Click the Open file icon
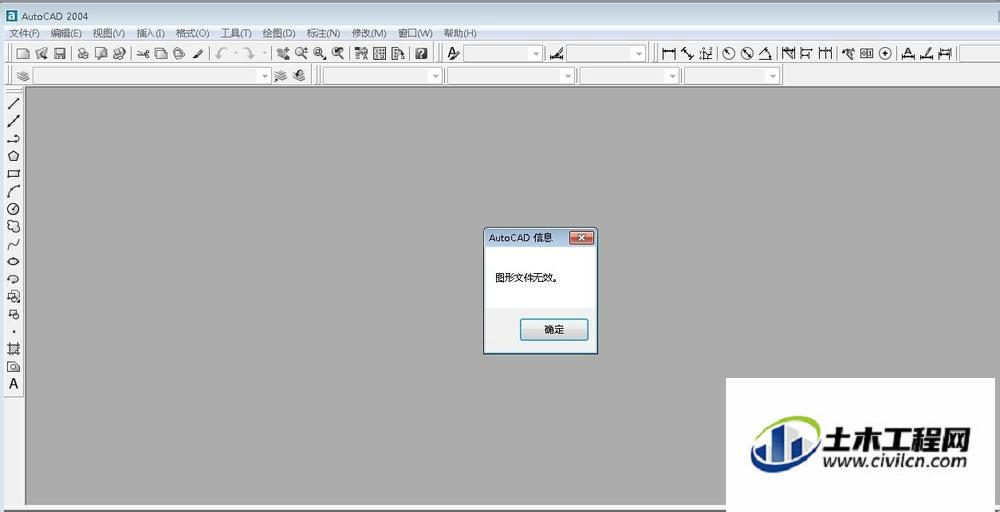Viewport: 1000px width, 512px height. [41, 54]
